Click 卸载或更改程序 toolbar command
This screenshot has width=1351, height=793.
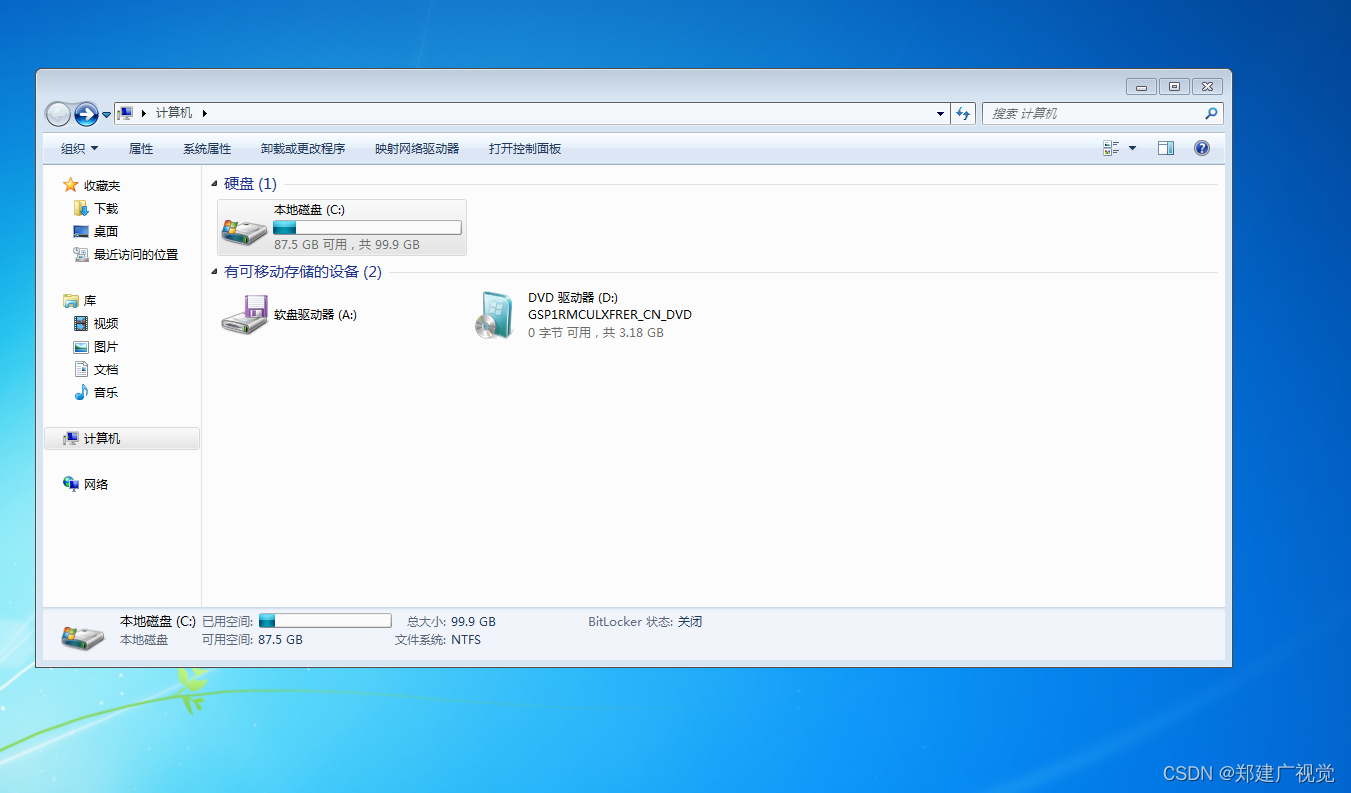(x=303, y=149)
